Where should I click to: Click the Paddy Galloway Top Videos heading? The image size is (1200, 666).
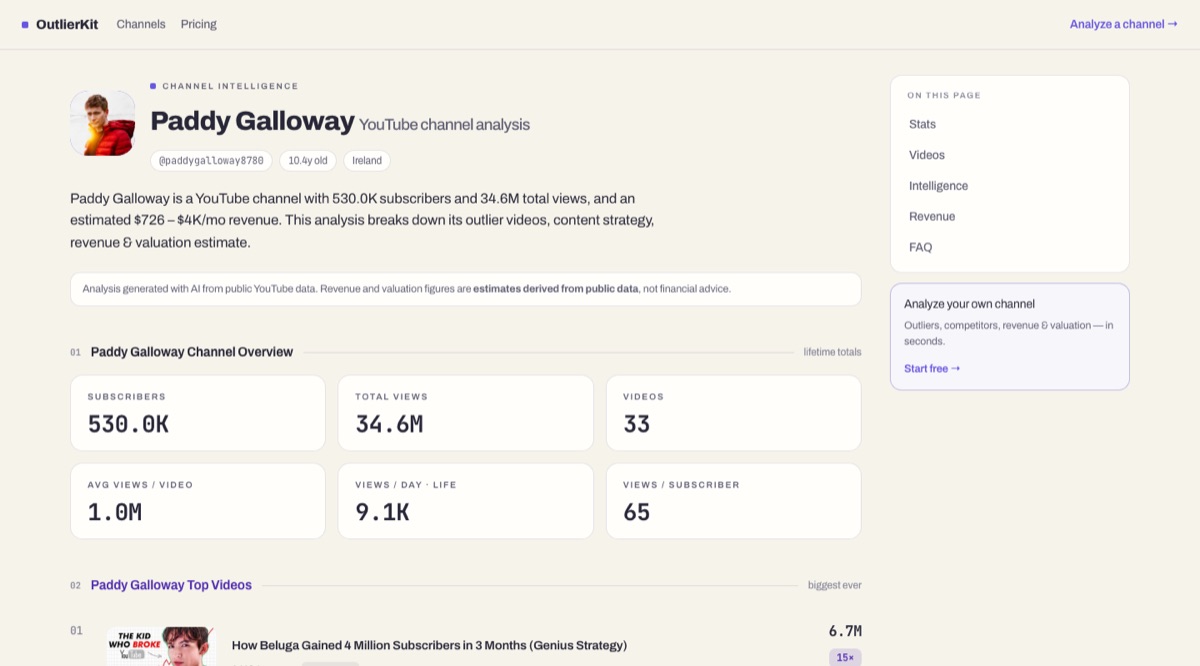171,585
